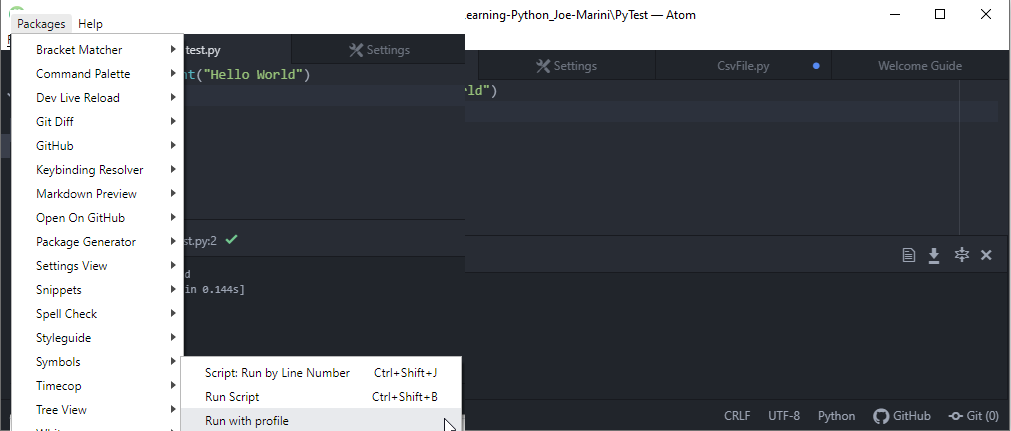Select the Tree View menu entry
This screenshot has height=431, width=1011.
tap(97, 410)
